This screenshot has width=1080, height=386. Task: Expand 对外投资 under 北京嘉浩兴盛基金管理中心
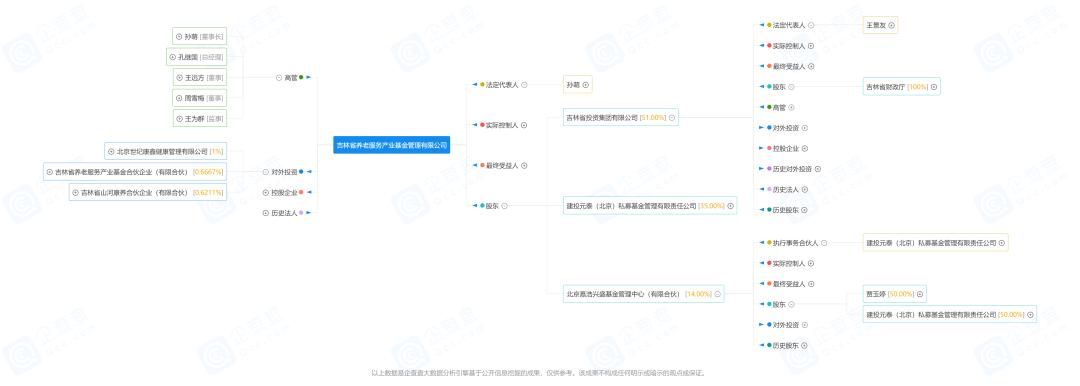(805, 325)
